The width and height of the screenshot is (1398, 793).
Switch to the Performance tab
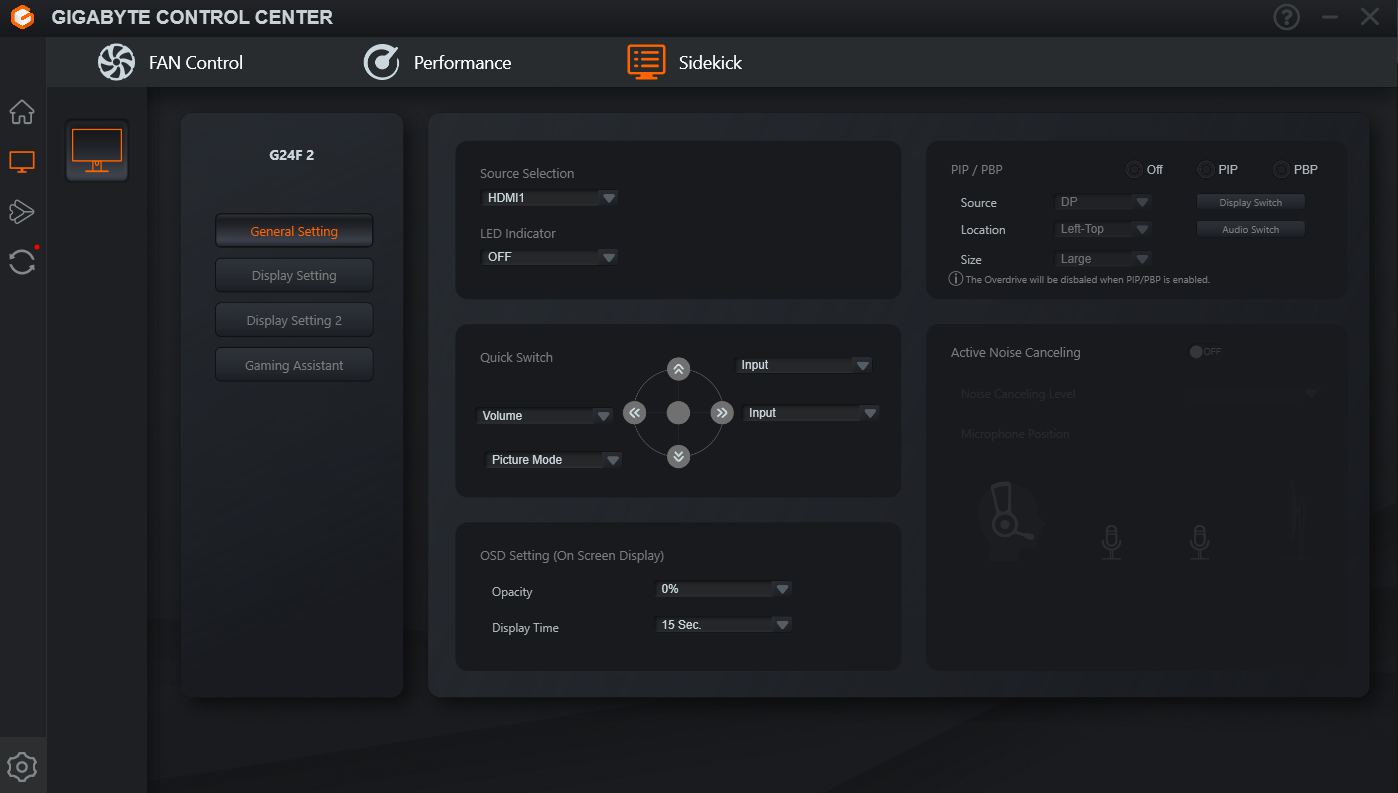point(437,63)
